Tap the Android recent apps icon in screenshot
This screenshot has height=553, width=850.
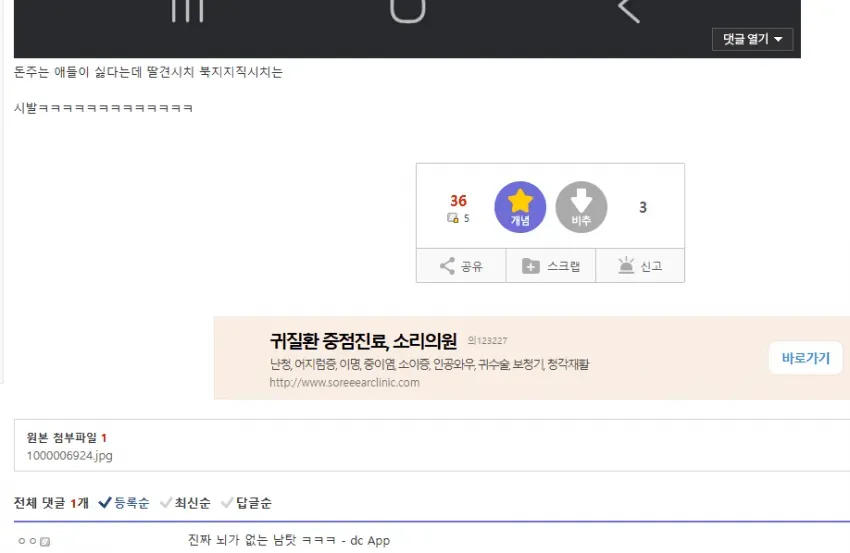187,11
